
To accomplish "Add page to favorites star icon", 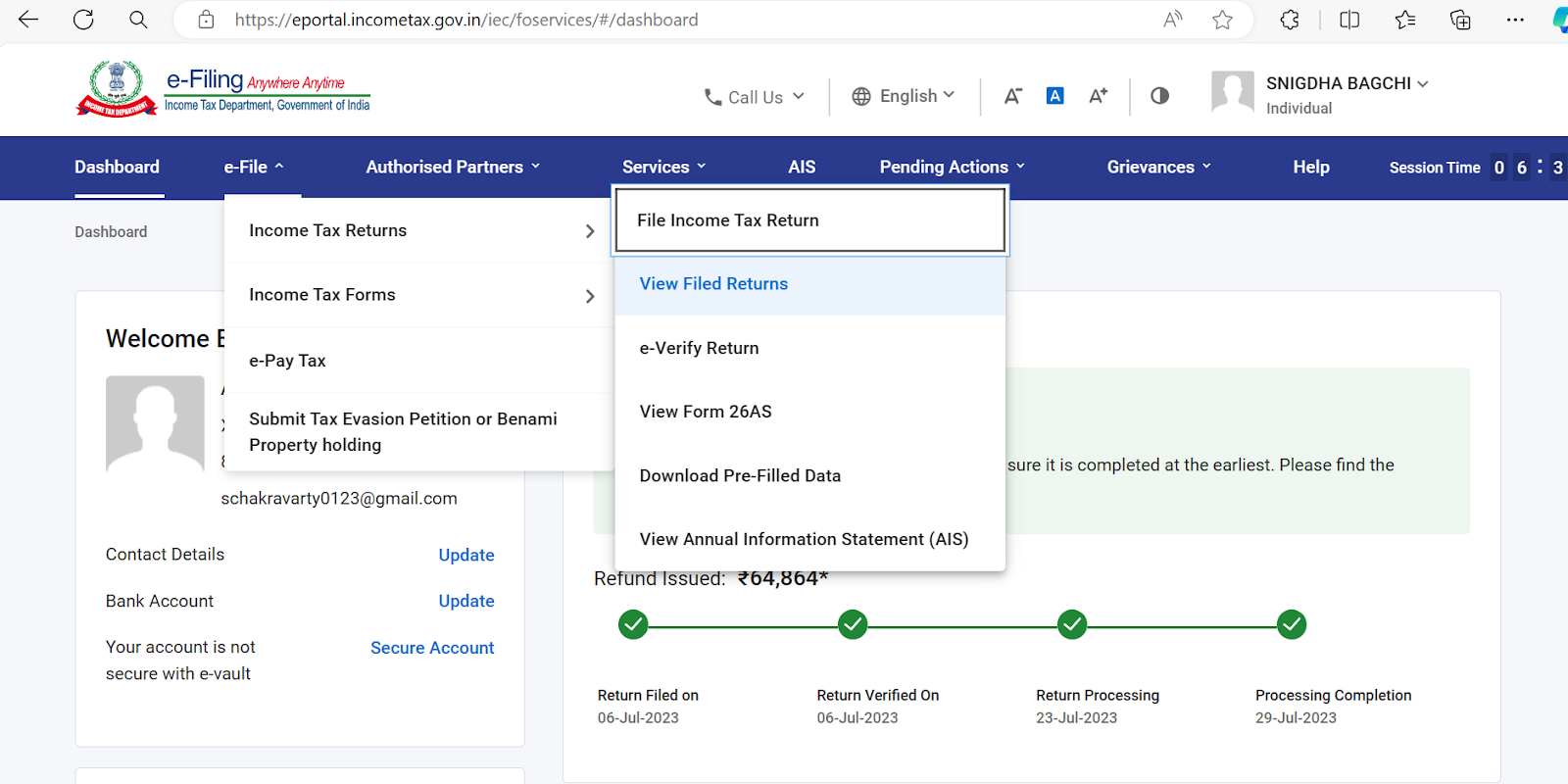I will pyautogui.click(x=1222, y=20).
